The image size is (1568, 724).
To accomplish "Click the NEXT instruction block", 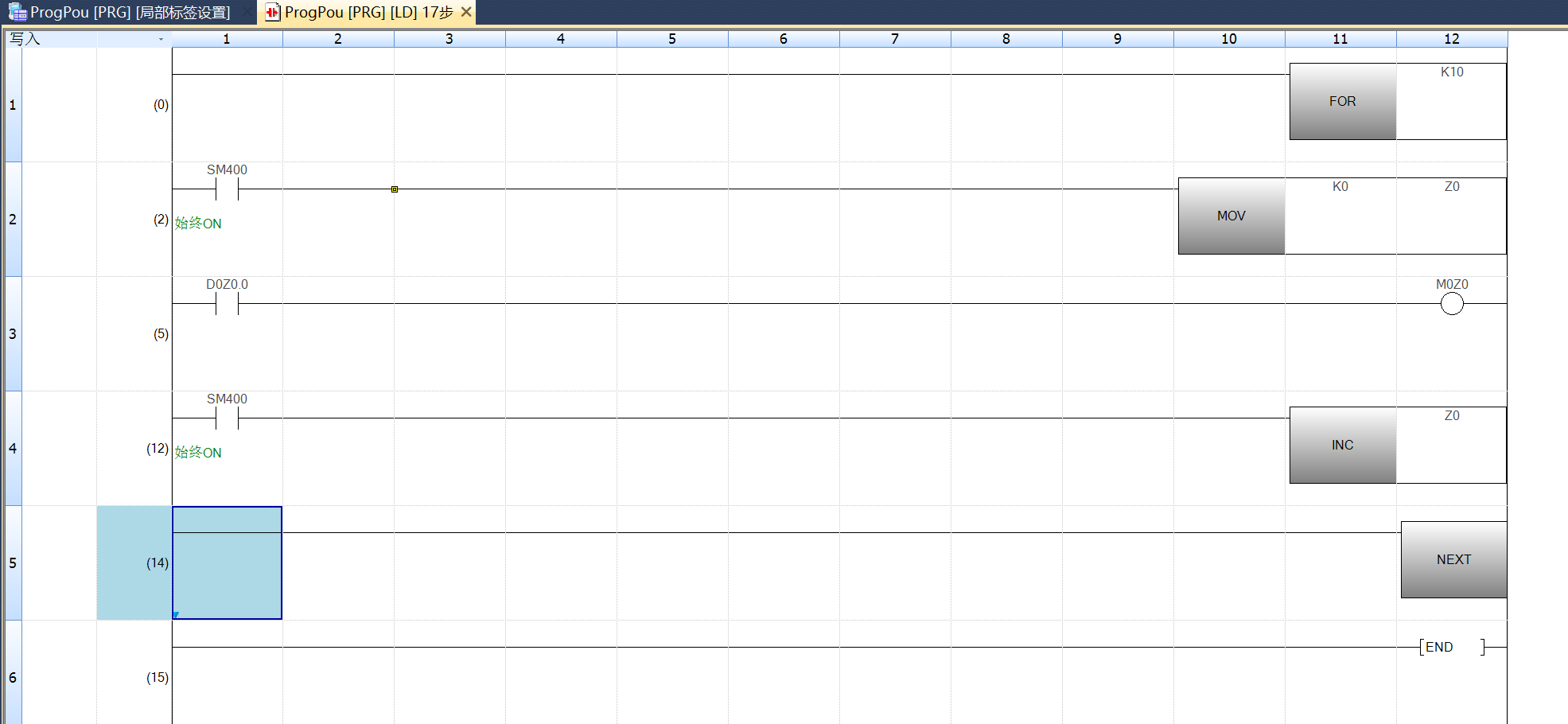I will pos(1453,560).
